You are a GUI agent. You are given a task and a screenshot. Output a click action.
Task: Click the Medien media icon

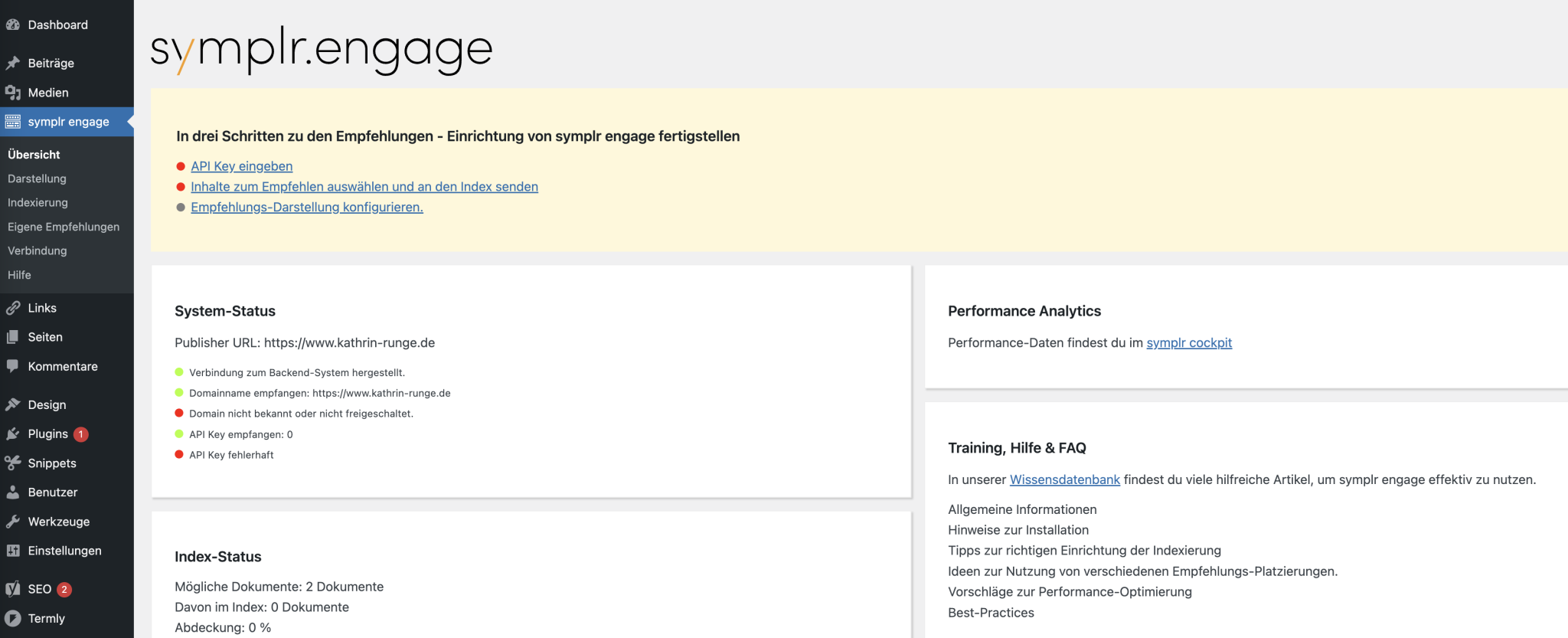click(x=12, y=93)
